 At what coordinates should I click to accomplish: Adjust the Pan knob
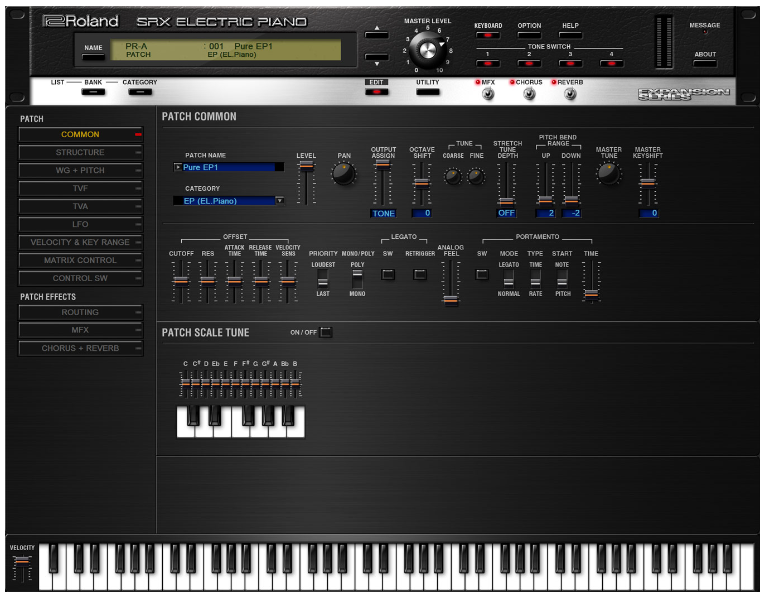344,174
